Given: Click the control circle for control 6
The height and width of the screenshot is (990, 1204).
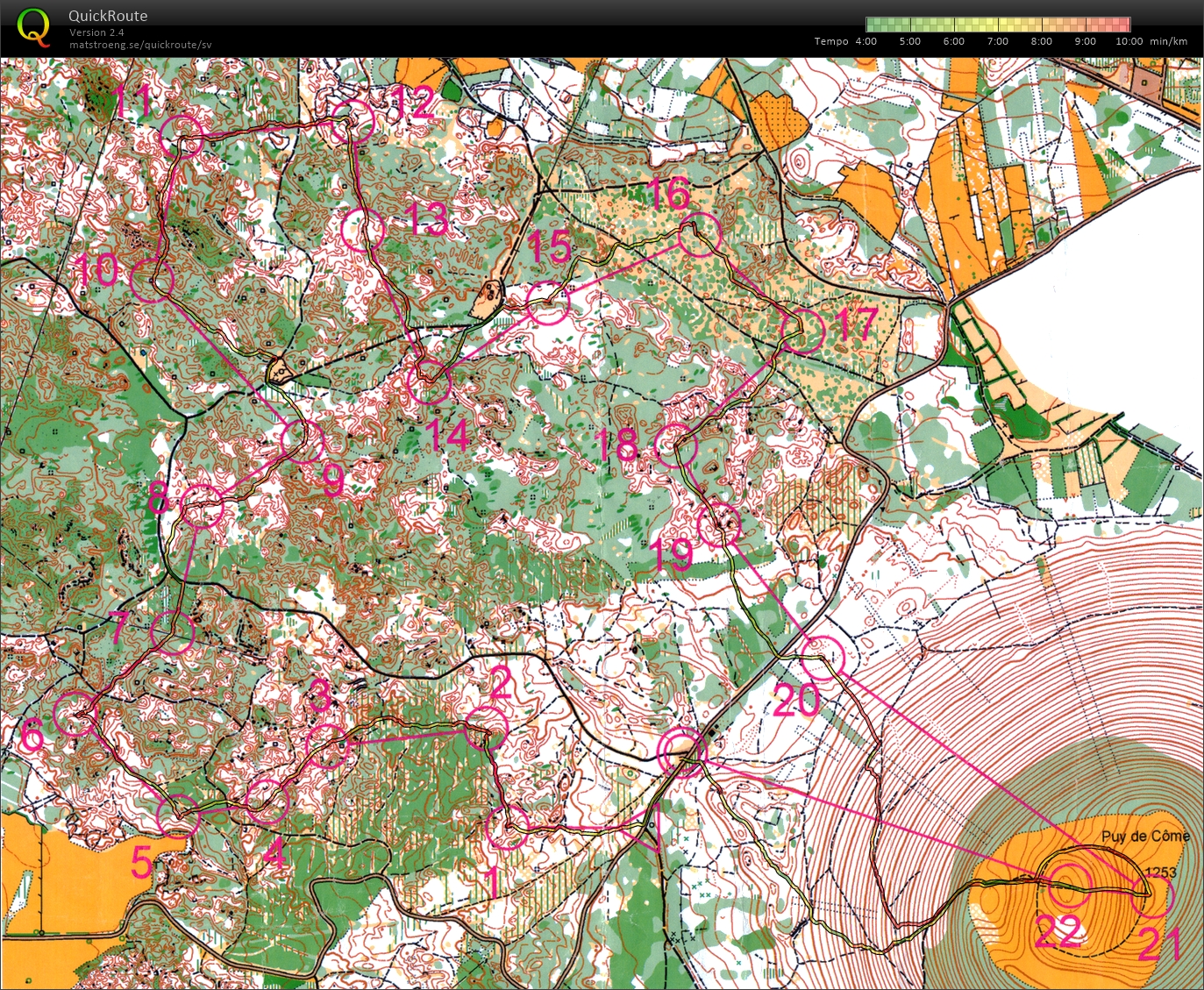Looking at the screenshot, I should 75,712.
